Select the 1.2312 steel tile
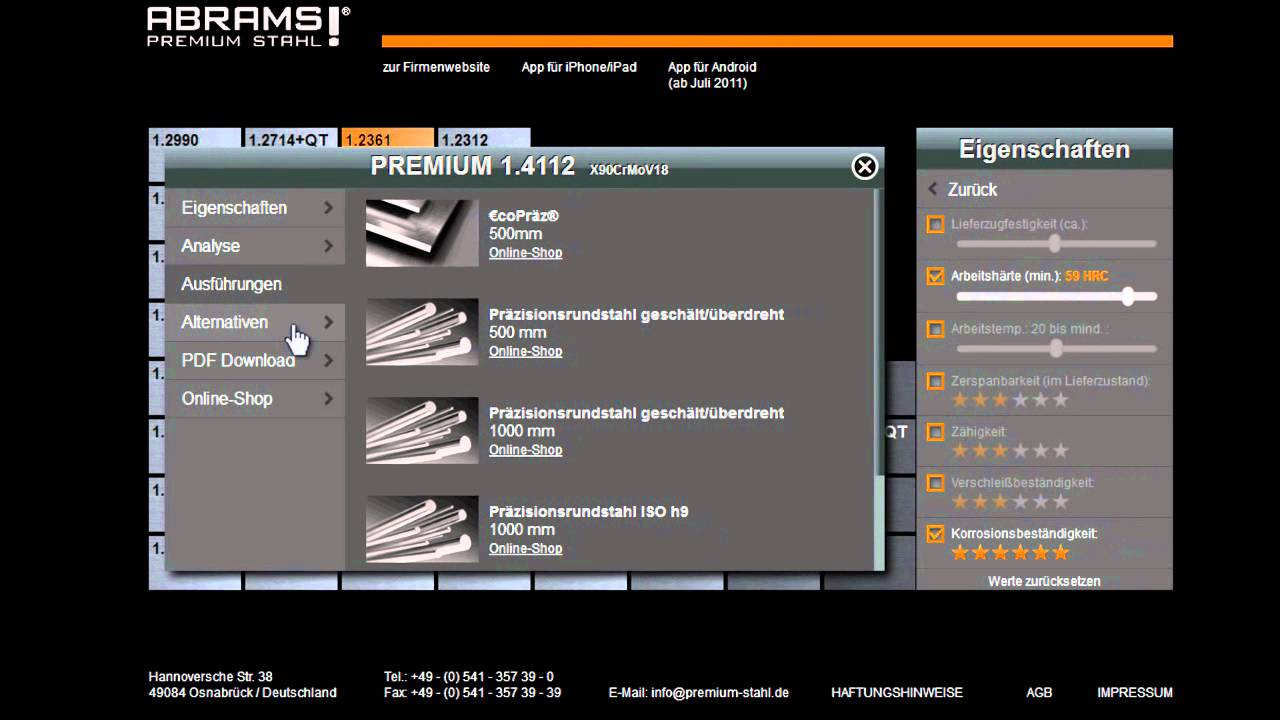 pos(484,140)
